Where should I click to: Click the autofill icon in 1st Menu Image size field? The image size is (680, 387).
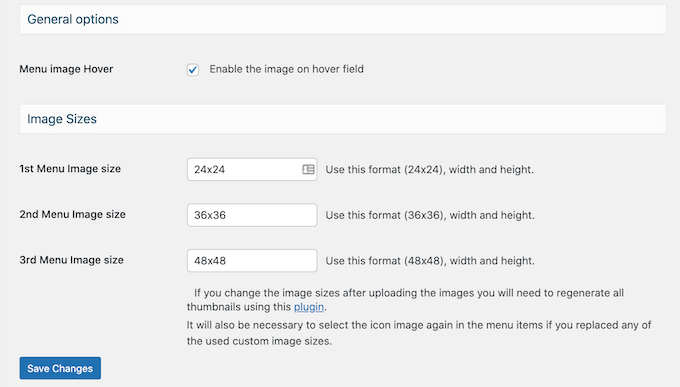(308, 169)
